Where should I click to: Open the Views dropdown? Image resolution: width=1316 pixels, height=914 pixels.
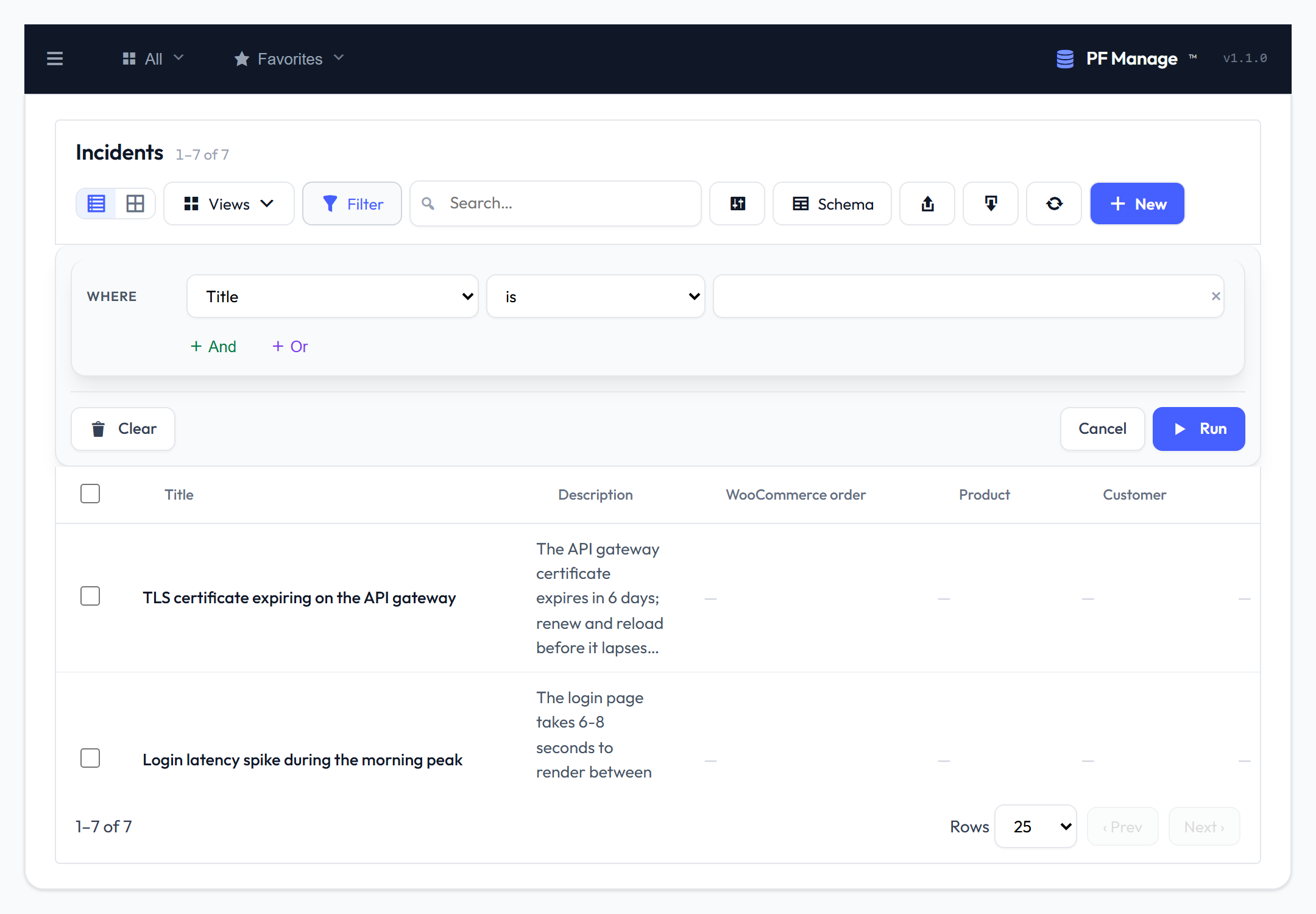pos(229,204)
